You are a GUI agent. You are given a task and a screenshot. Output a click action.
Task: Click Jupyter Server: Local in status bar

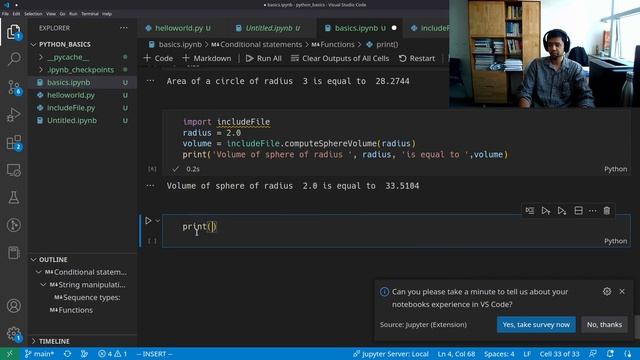click(x=391, y=354)
